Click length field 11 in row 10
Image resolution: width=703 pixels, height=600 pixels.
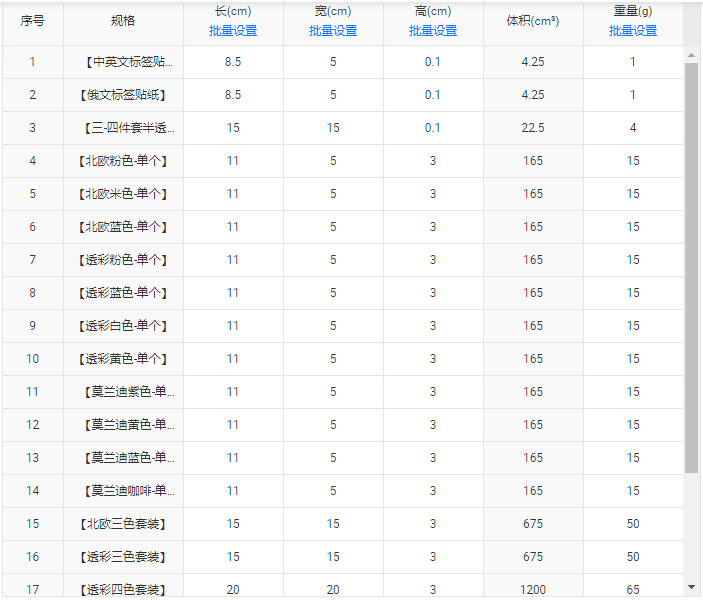[x=233, y=359]
